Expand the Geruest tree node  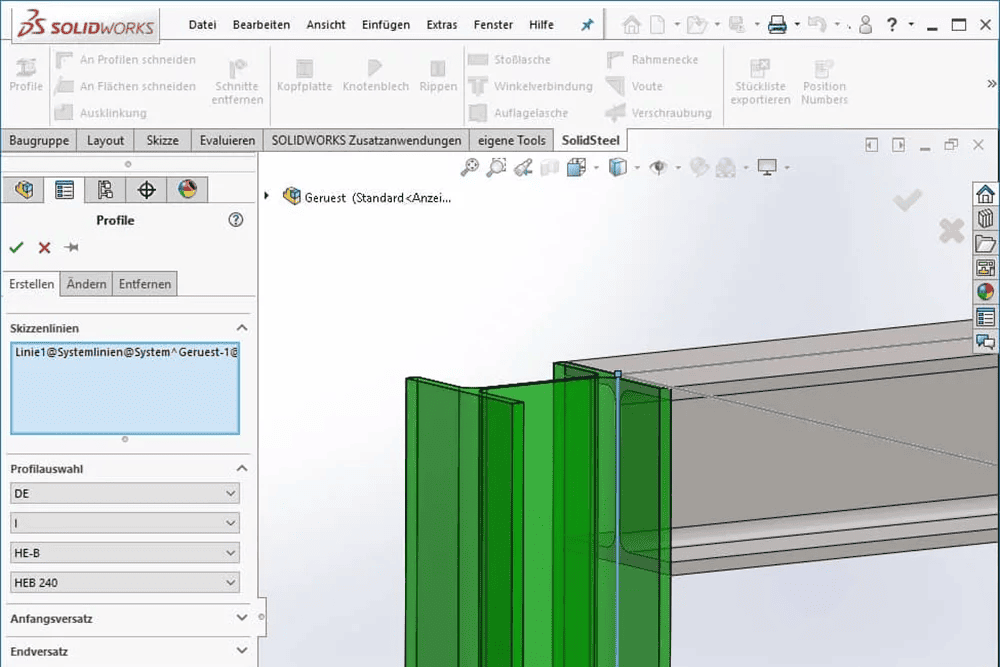tap(267, 196)
